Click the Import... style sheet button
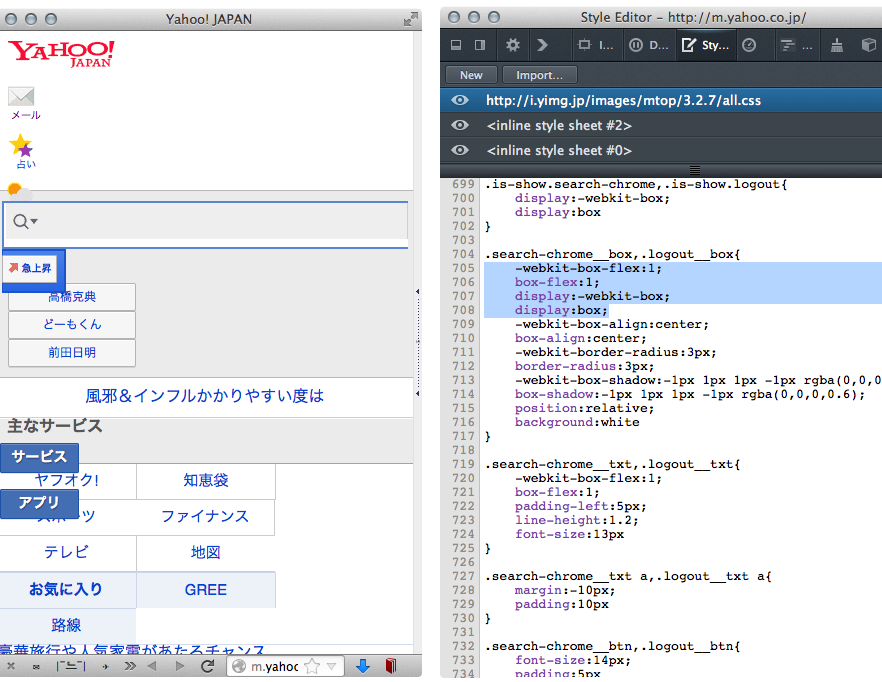 pos(539,75)
